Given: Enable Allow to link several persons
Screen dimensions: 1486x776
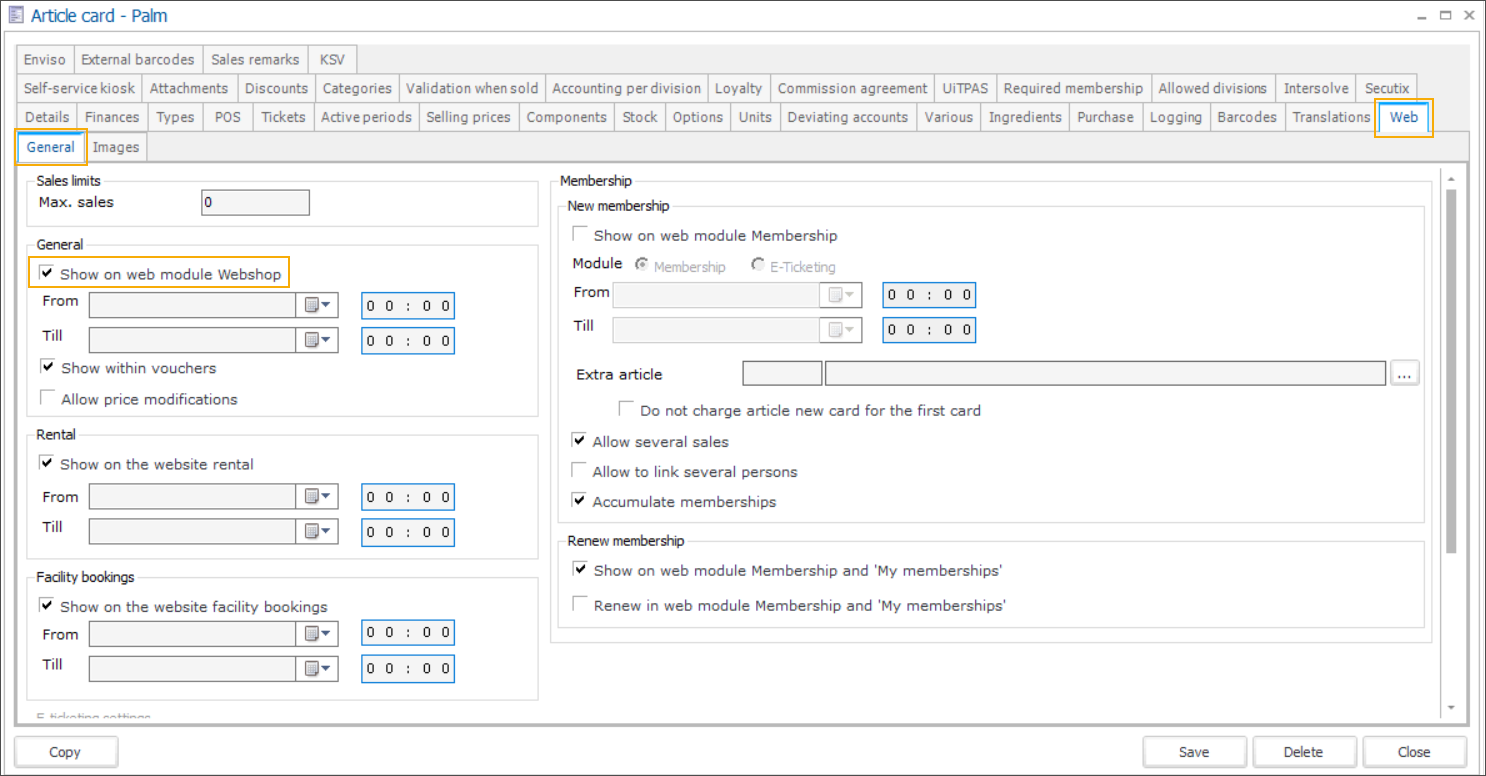Looking at the screenshot, I should coord(579,471).
